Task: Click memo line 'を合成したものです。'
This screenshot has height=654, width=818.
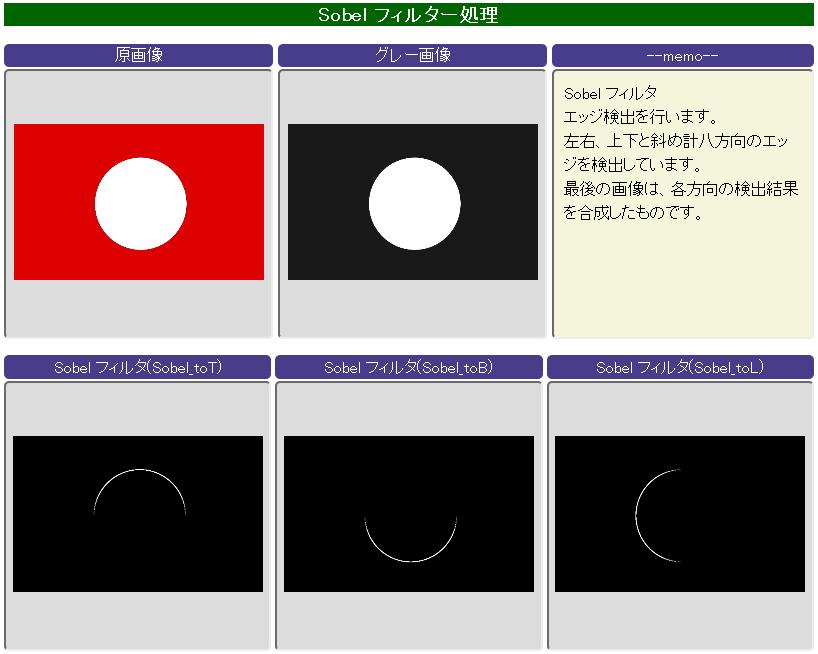Action: 633,212
